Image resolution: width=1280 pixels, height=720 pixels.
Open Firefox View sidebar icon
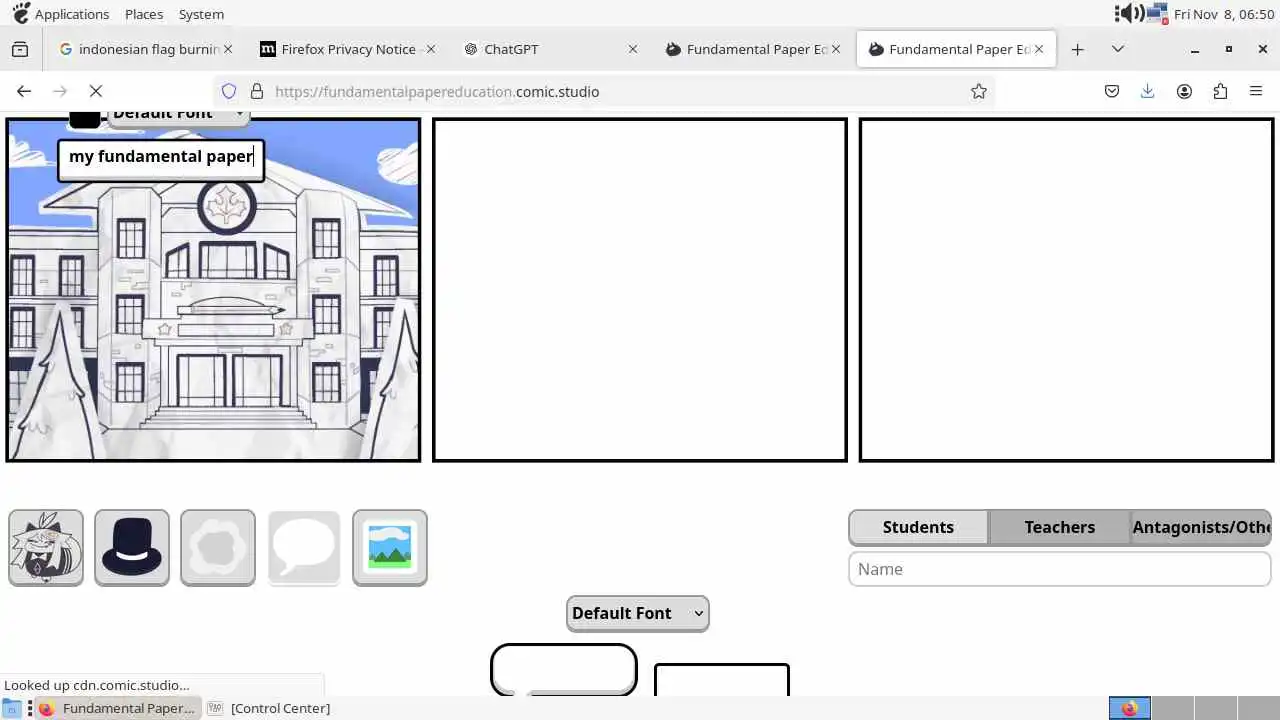click(x=20, y=49)
